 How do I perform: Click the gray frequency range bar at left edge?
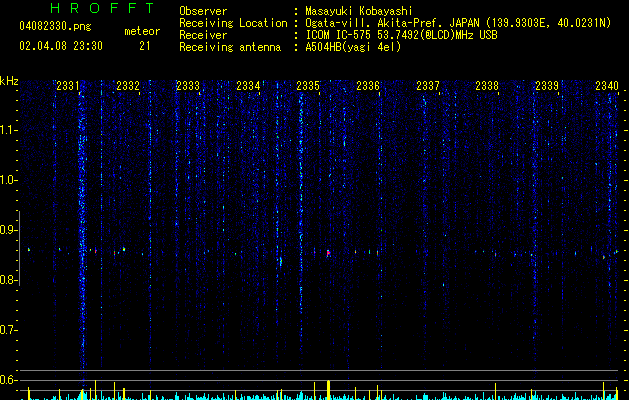click(19, 248)
